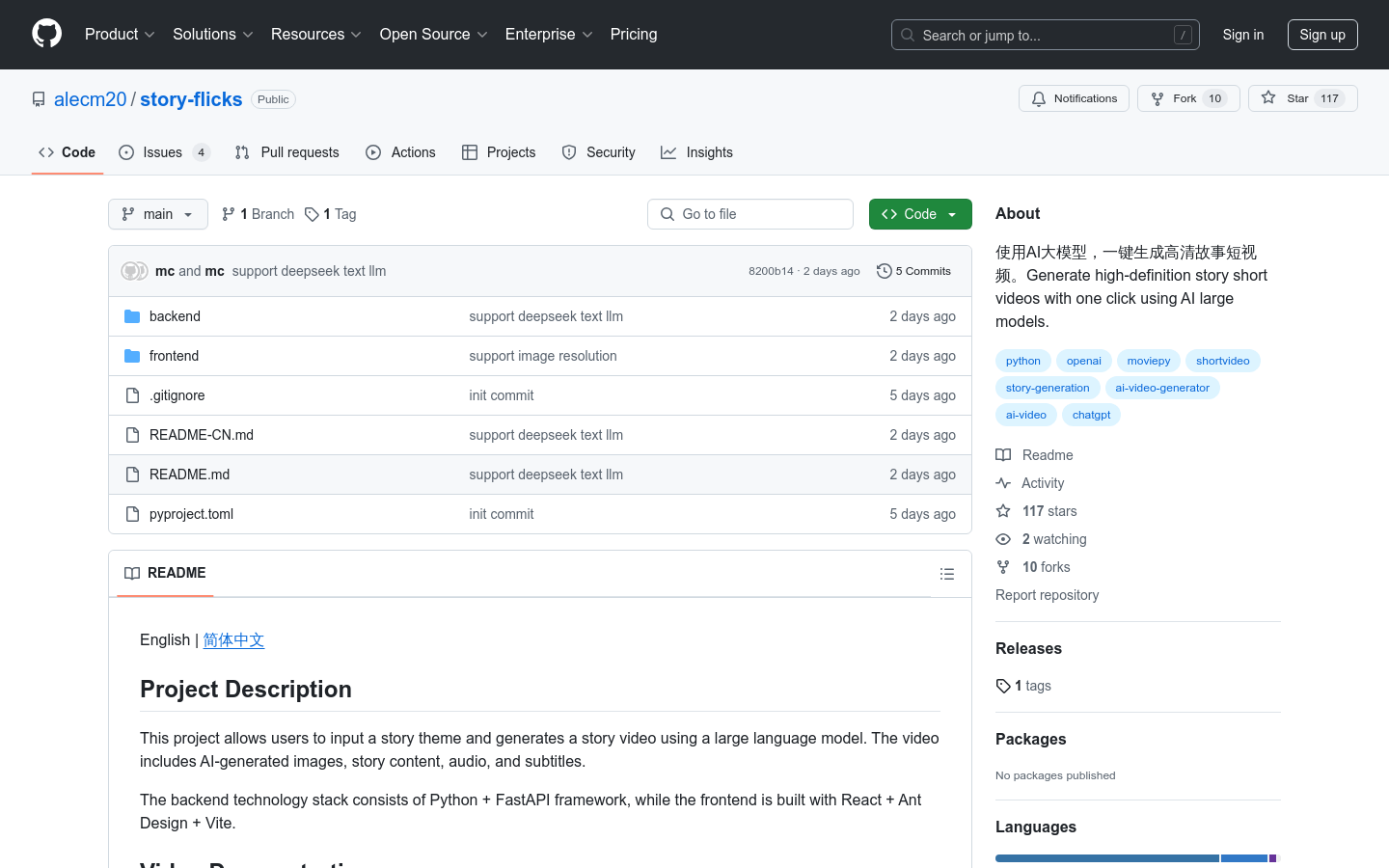The image size is (1389, 868).
Task: Click the branch icon beside 1 Branch
Action: pos(229,214)
